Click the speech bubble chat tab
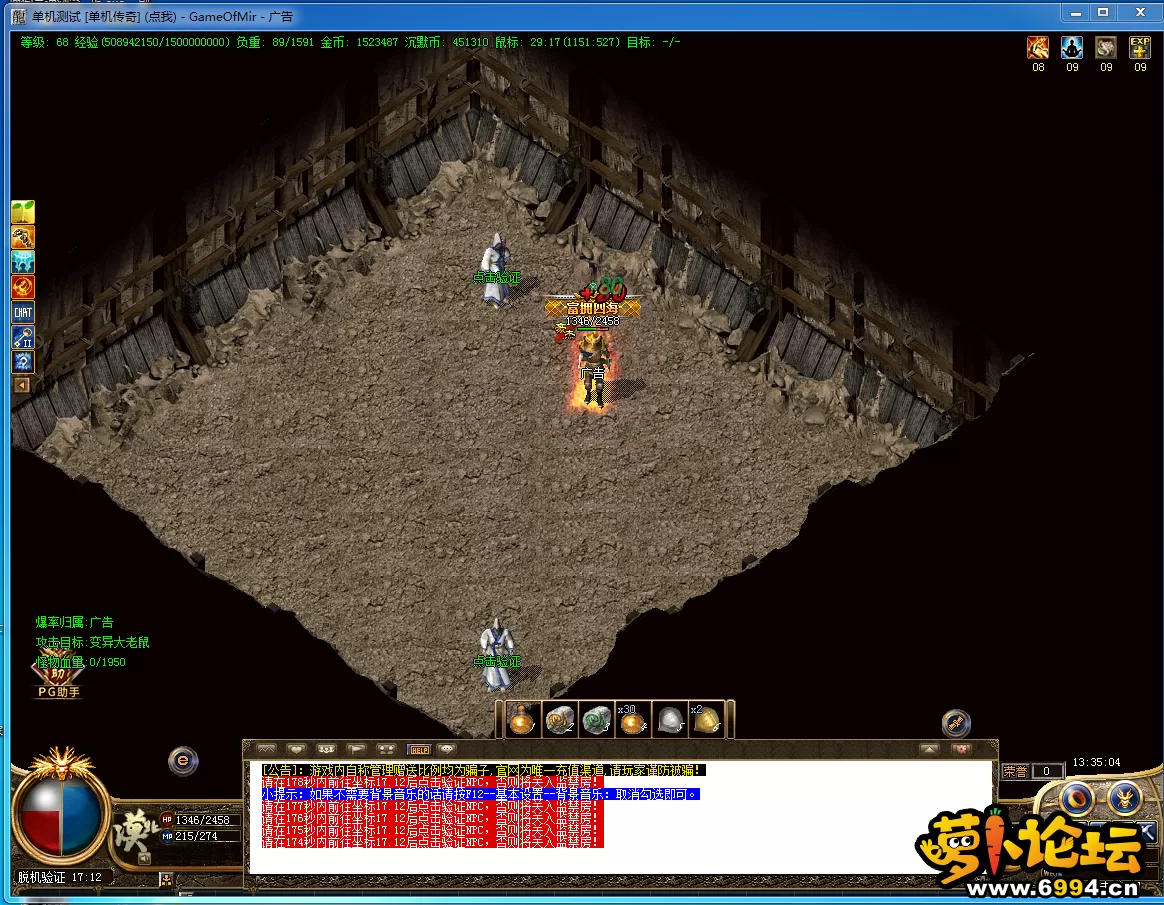 point(446,749)
